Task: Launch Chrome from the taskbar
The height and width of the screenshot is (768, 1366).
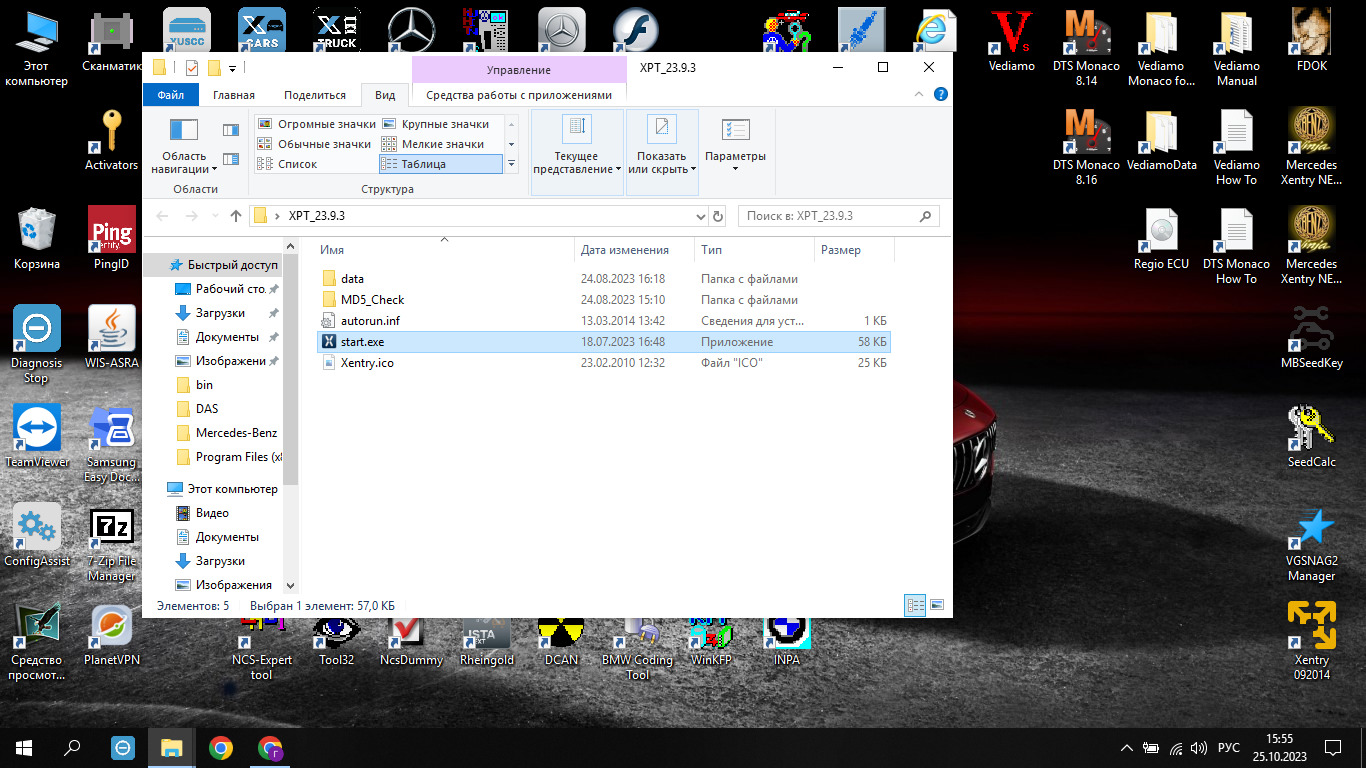Action: pyautogui.click(x=221, y=747)
